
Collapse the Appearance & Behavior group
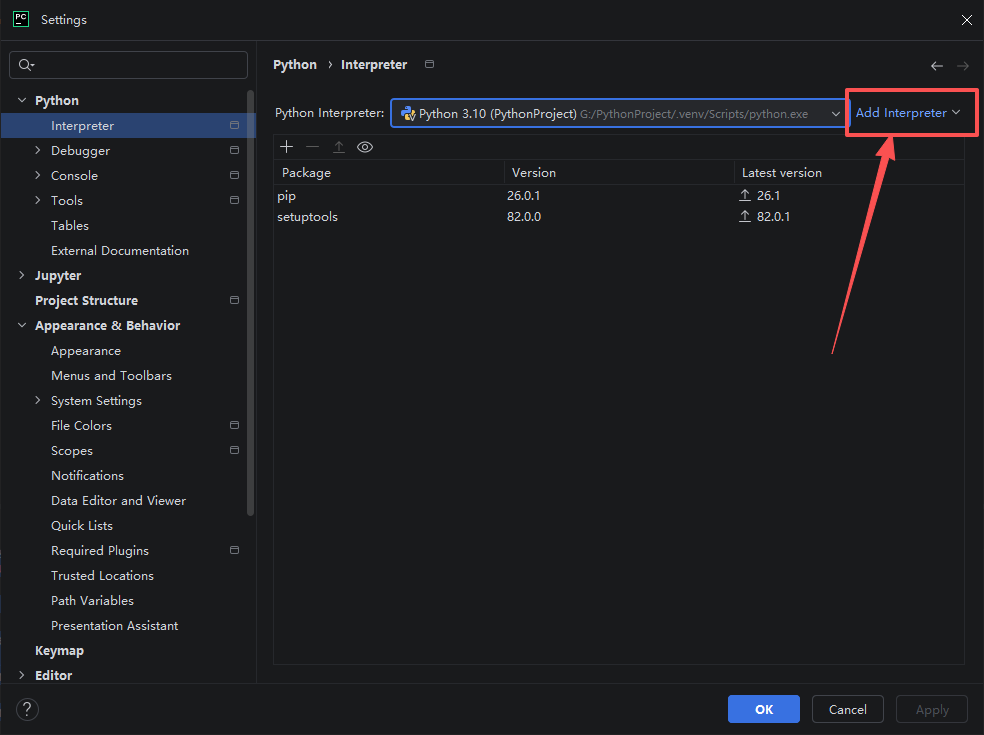tap(22, 325)
